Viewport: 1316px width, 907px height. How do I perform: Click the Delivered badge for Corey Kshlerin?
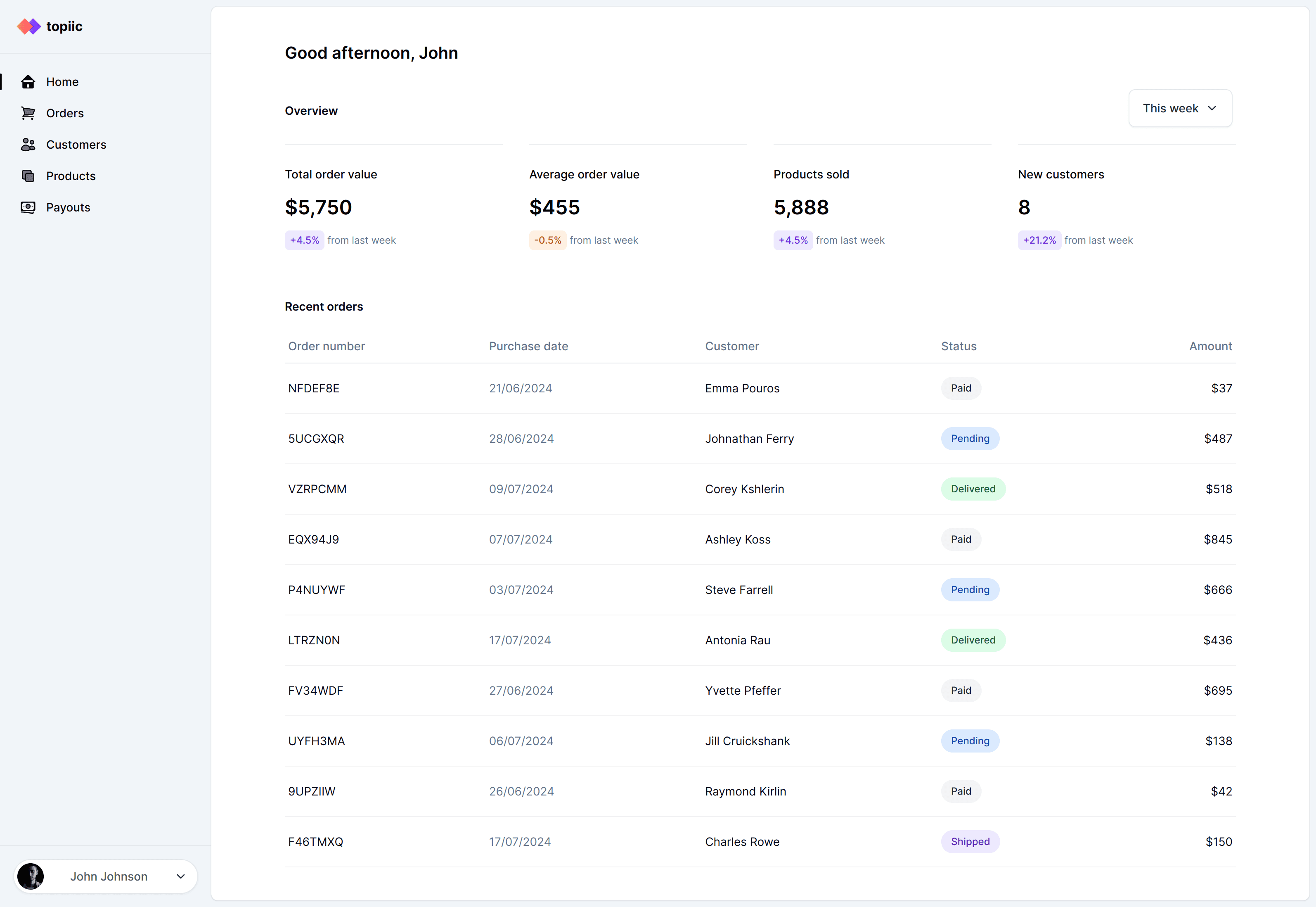(x=973, y=489)
